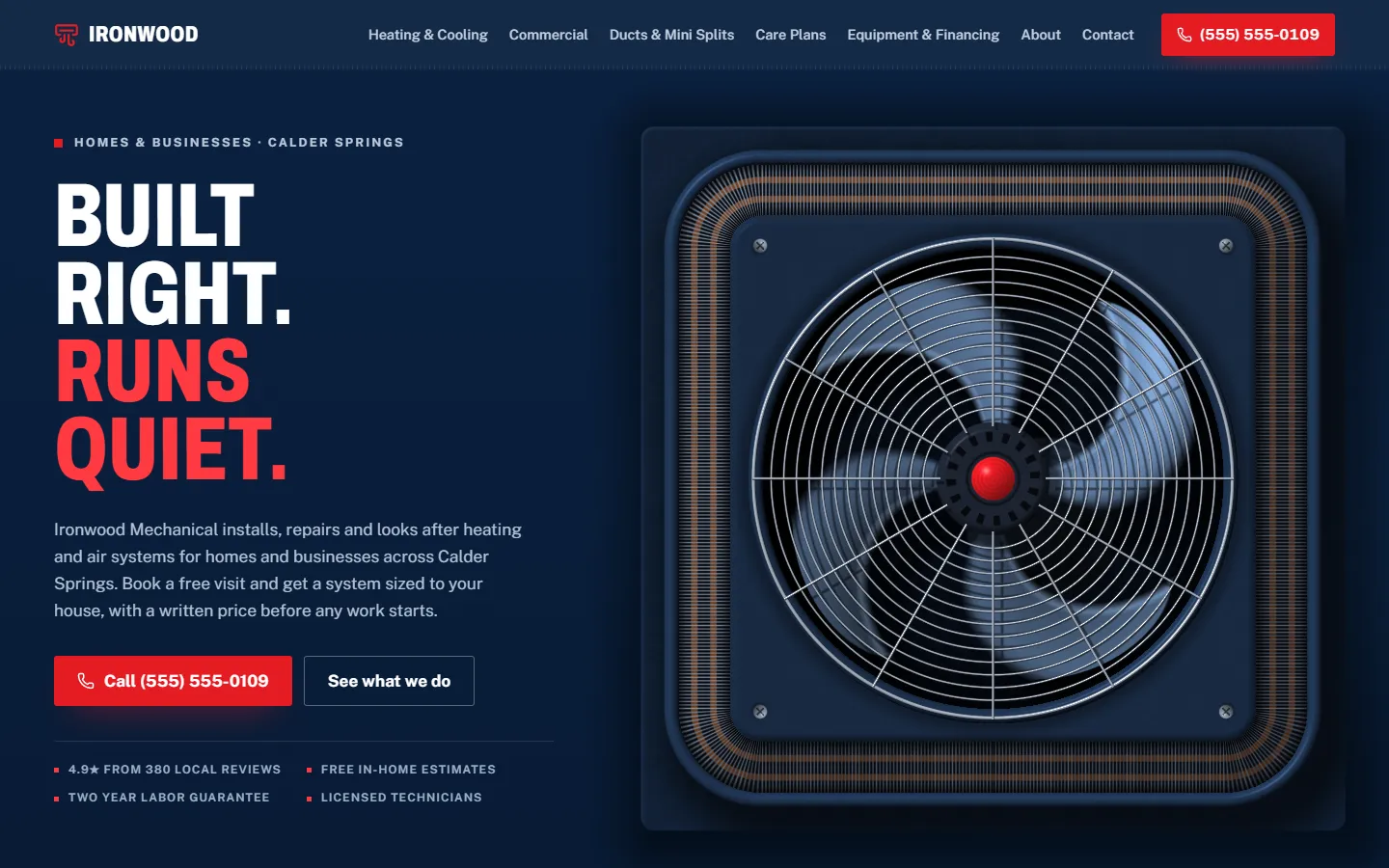Go to Ducts & Mini Splits
This screenshot has width=1389, height=868.
(671, 35)
